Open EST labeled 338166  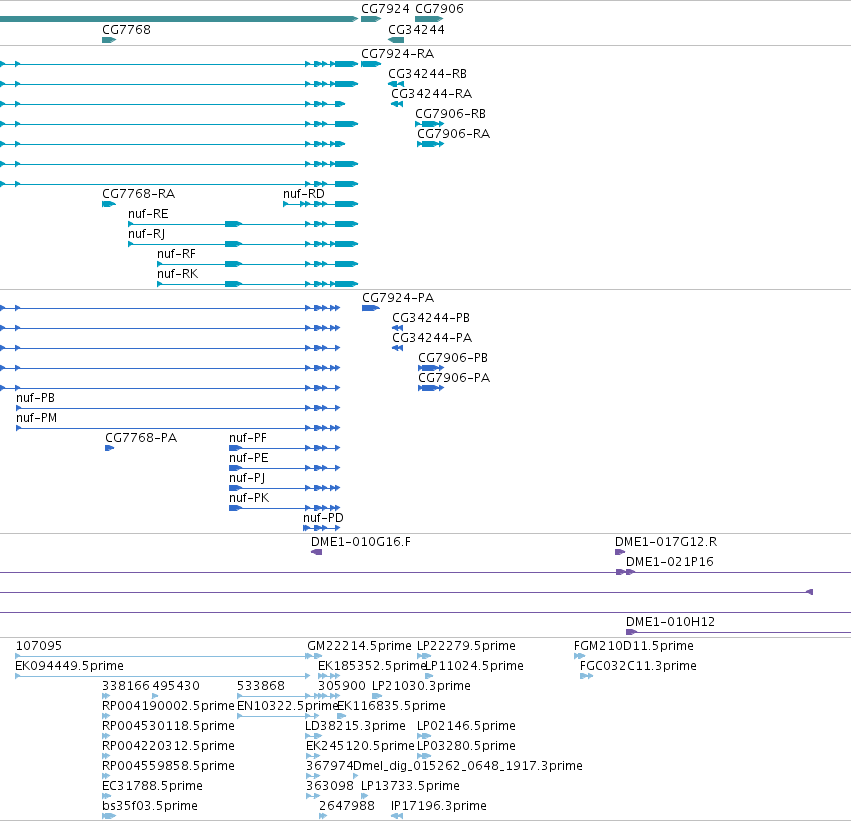pyautogui.click(x=124, y=686)
